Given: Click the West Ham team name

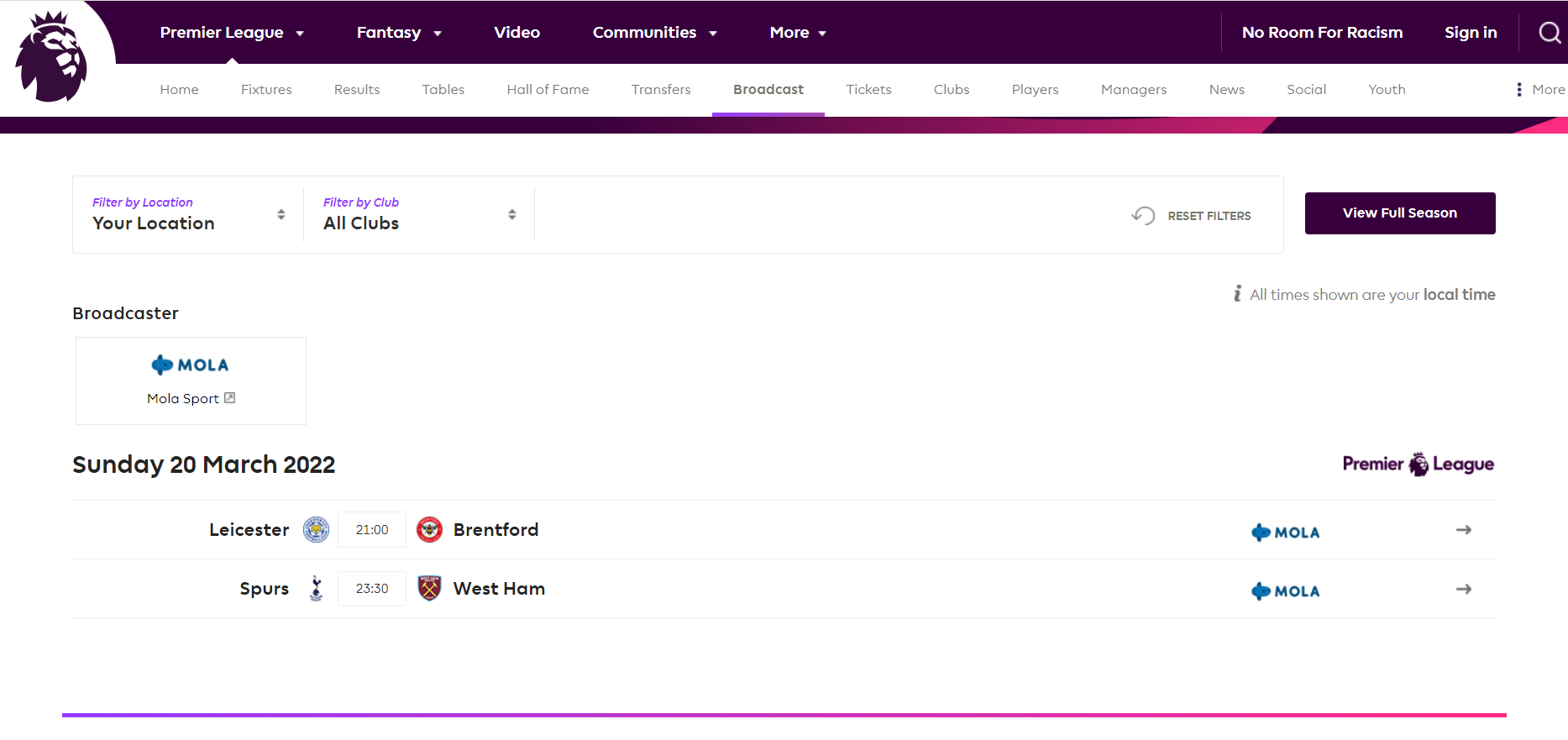Looking at the screenshot, I should click(x=499, y=589).
